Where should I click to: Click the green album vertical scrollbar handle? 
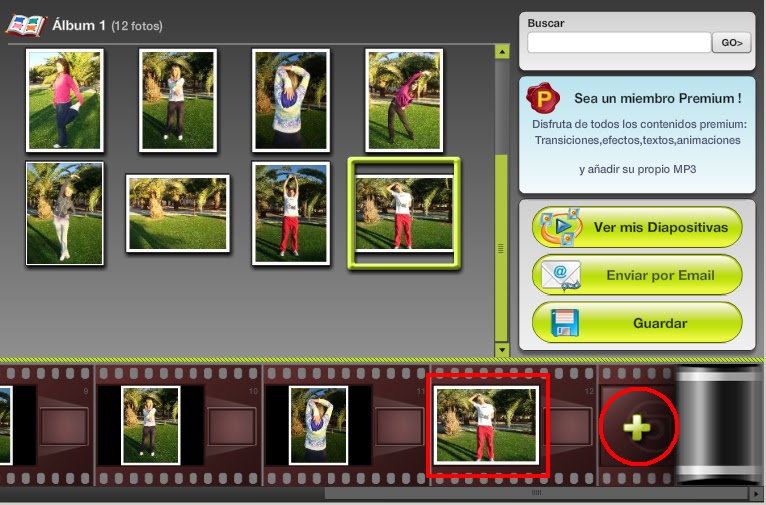click(501, 248)
